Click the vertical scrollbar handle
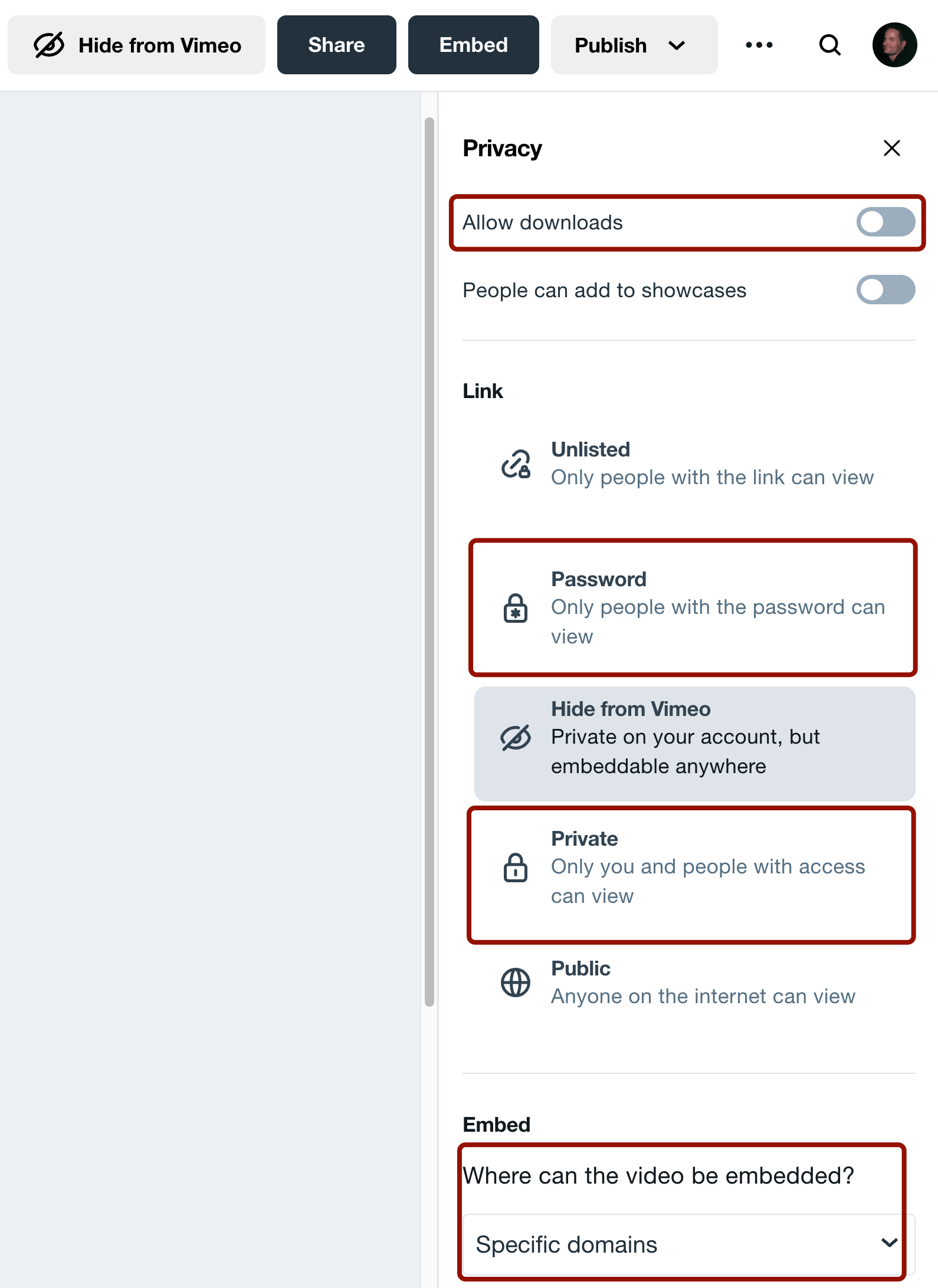Viewport: 938px width, 1288px height. point(429,562)
